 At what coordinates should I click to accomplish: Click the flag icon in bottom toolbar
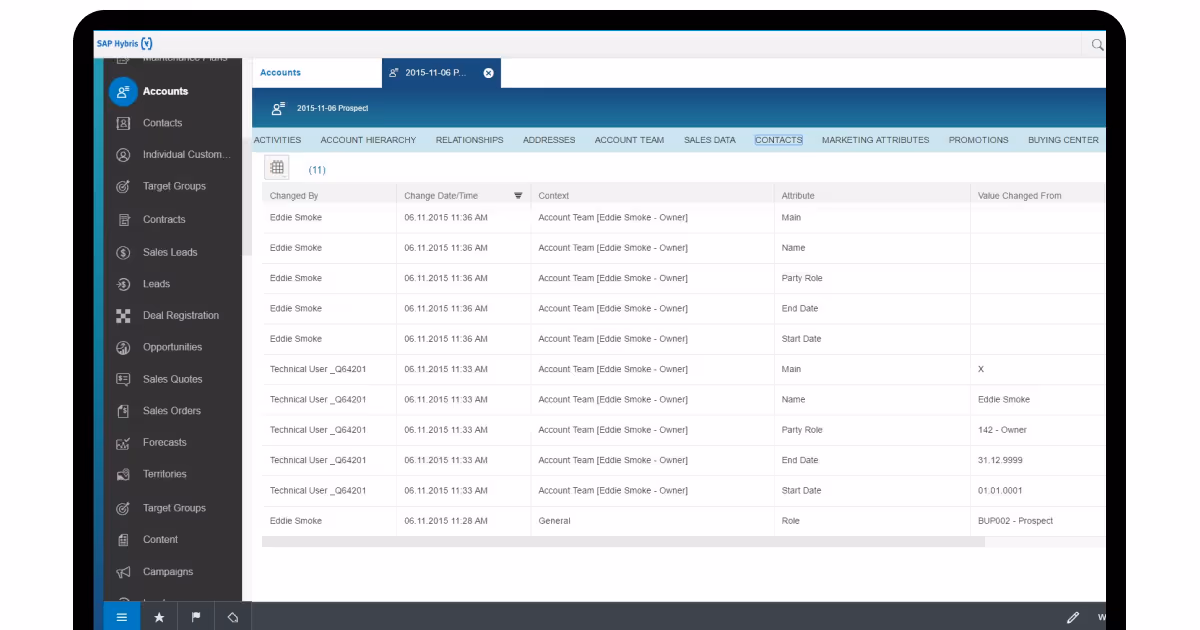pyautogui.click(x=196, y=617)
